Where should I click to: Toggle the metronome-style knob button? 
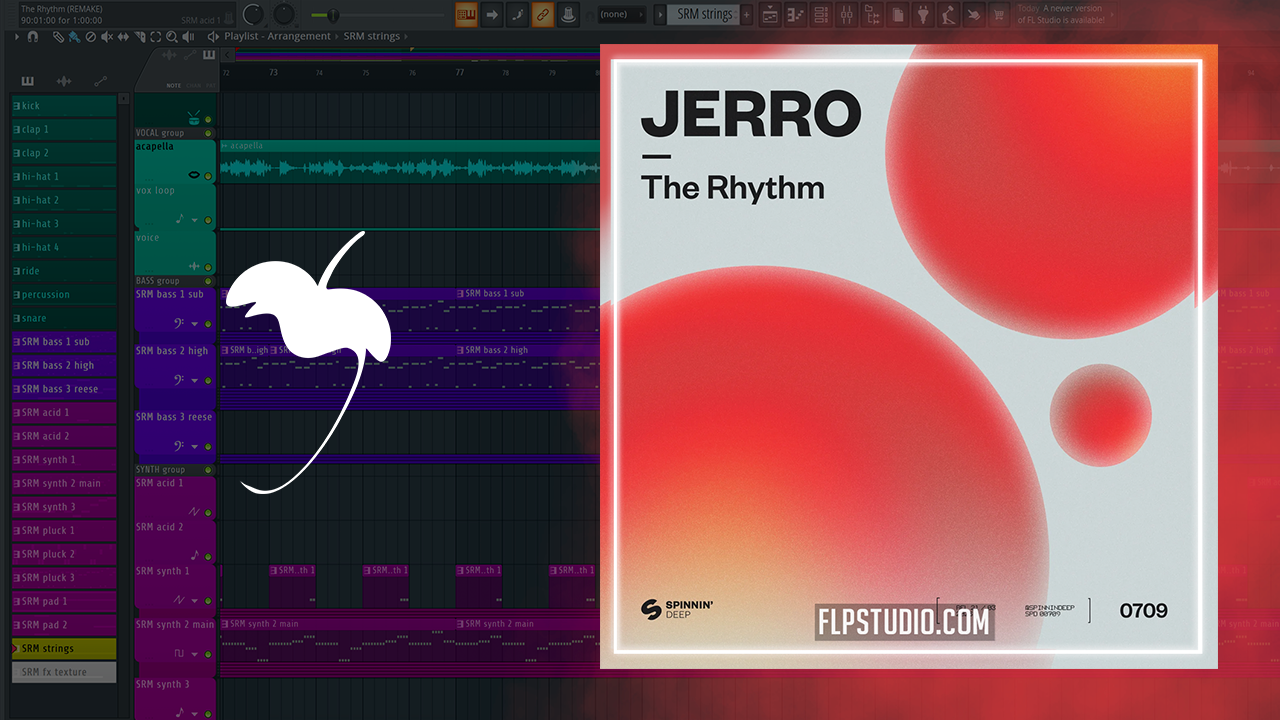[568, 14]
